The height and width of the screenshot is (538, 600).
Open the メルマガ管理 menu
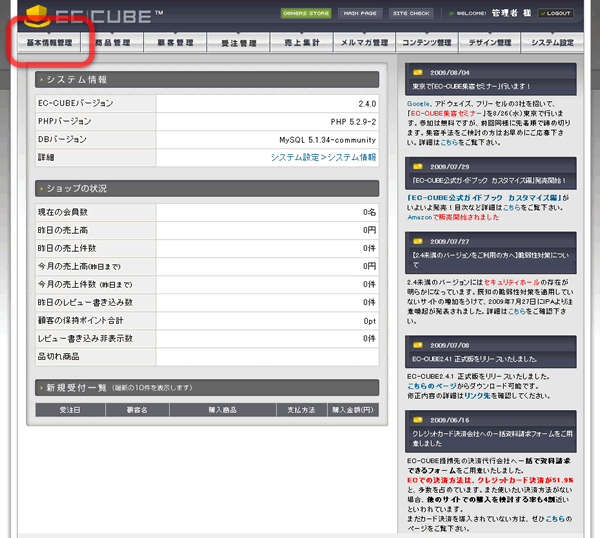(x=364, y=42)
